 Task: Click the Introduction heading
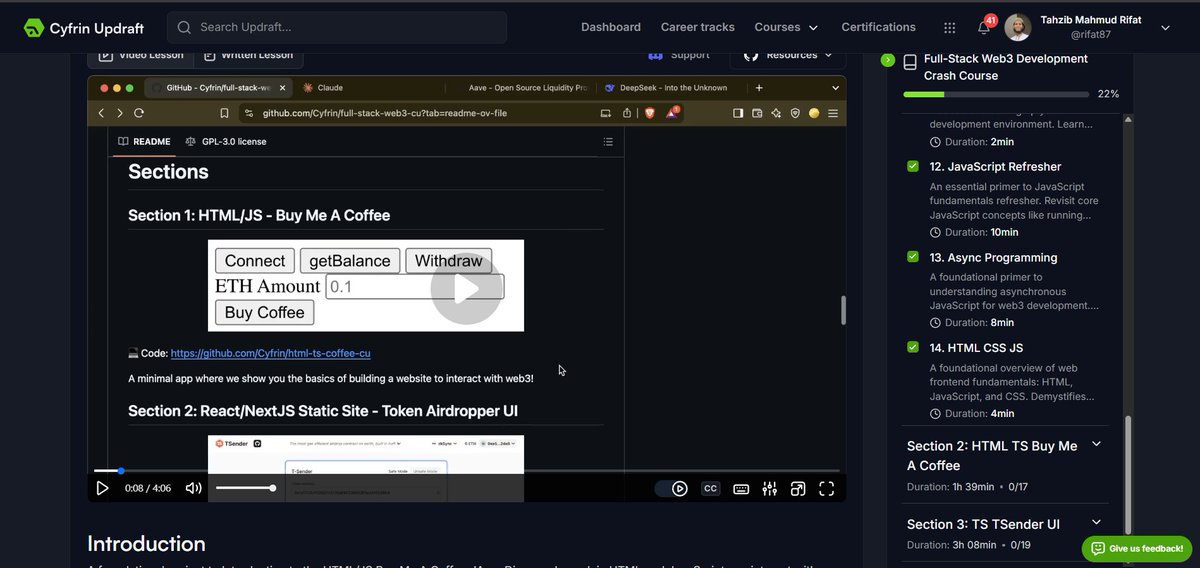(146, 543)
